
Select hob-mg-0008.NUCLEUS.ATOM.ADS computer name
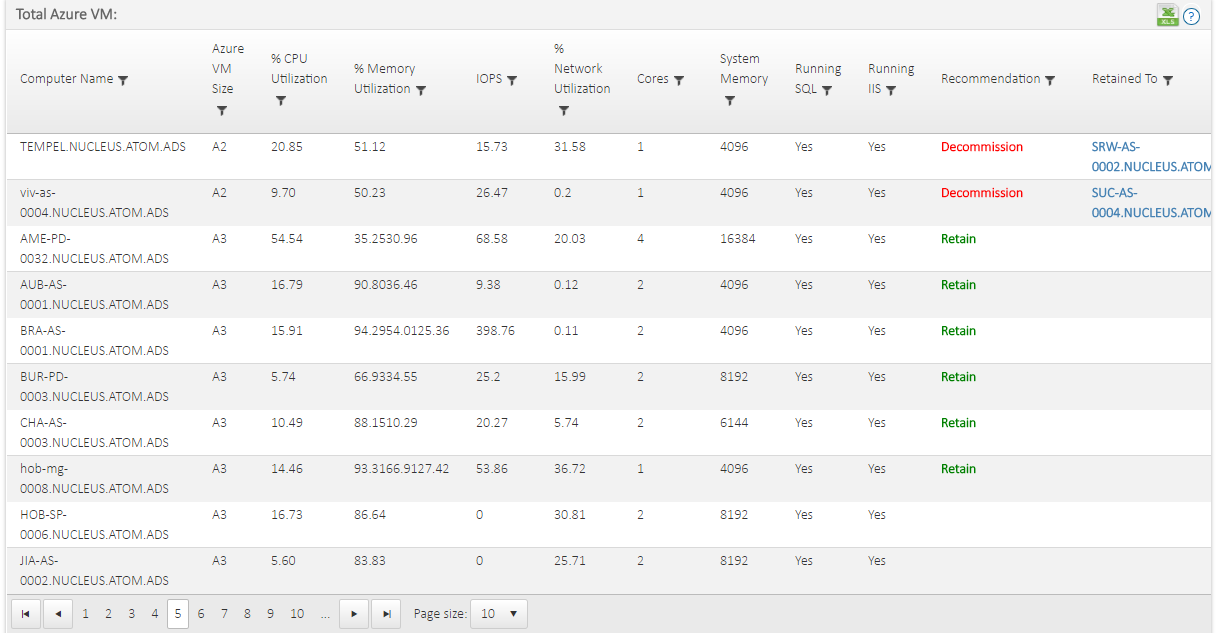(x=94, y=479)
